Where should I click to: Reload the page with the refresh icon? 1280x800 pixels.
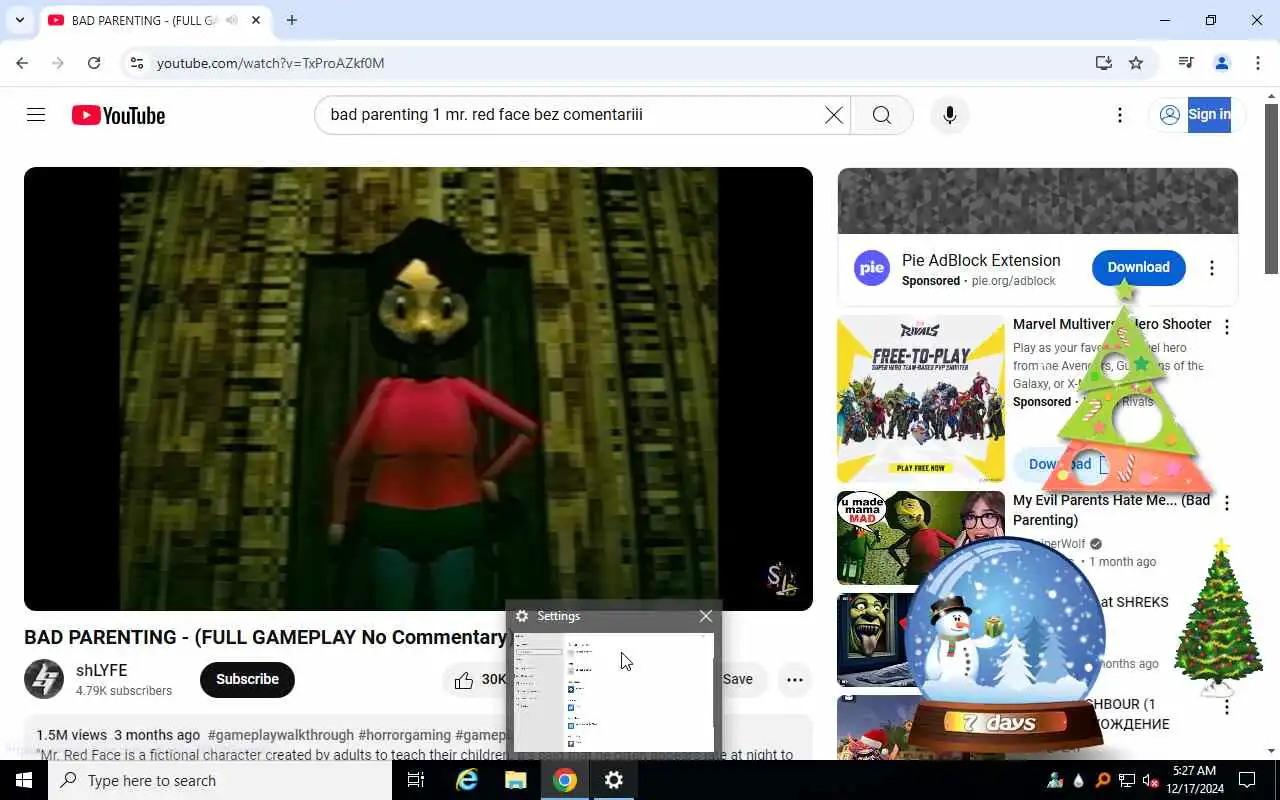click(x=94, y=63)
